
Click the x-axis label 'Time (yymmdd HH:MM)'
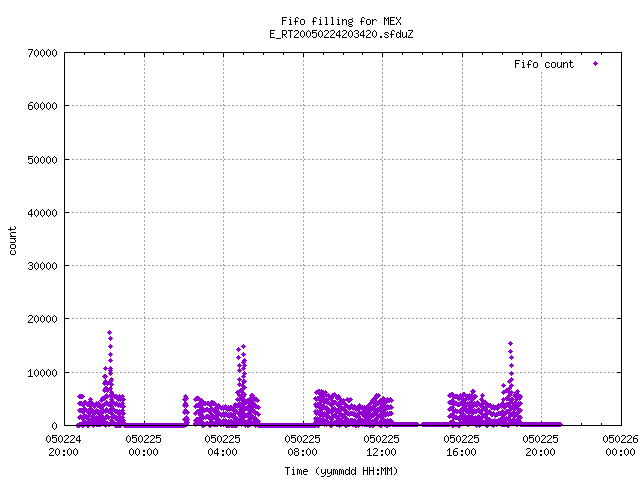[x=341, y=471]
